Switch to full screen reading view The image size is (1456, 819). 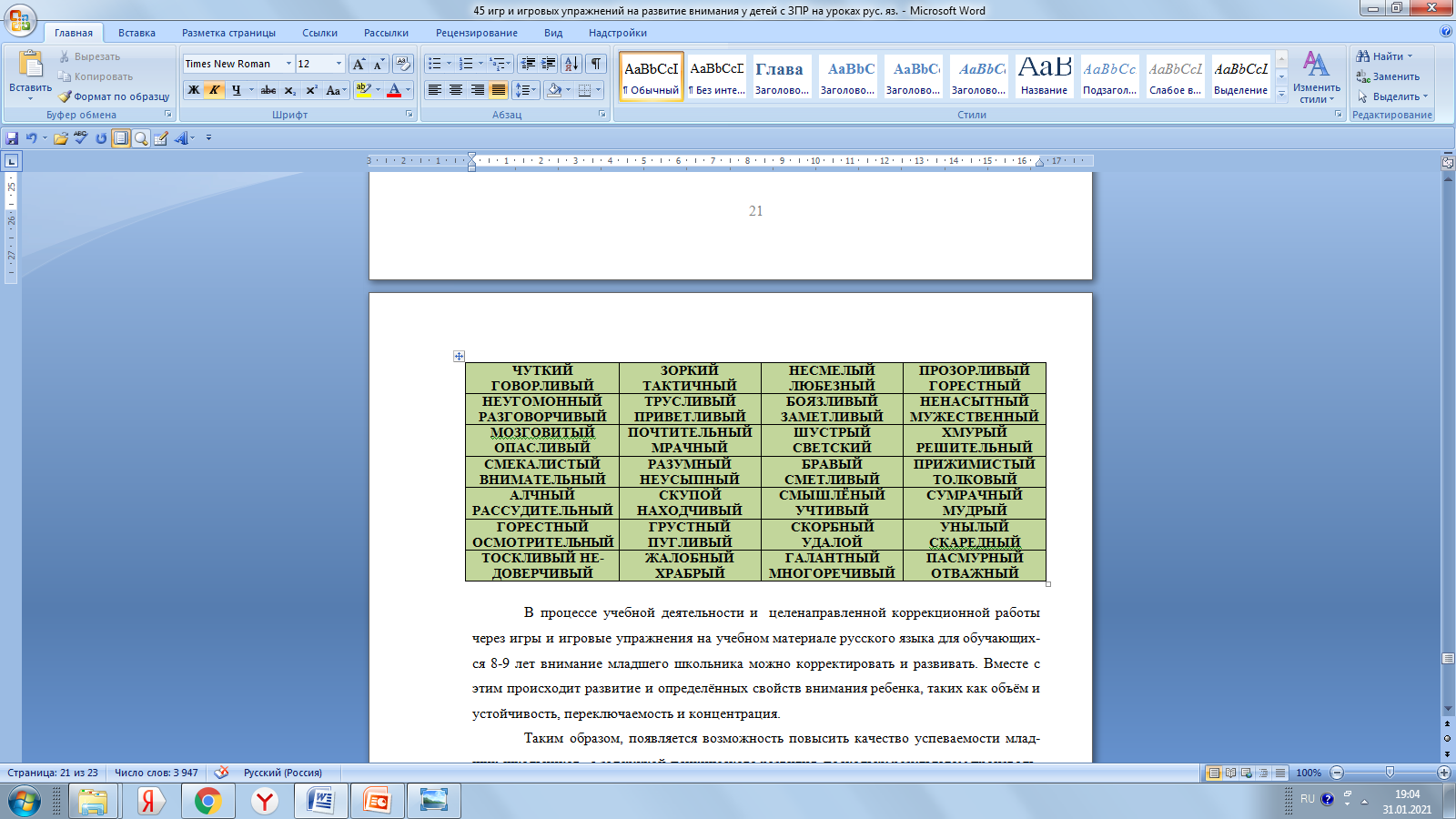(1230, 773)
